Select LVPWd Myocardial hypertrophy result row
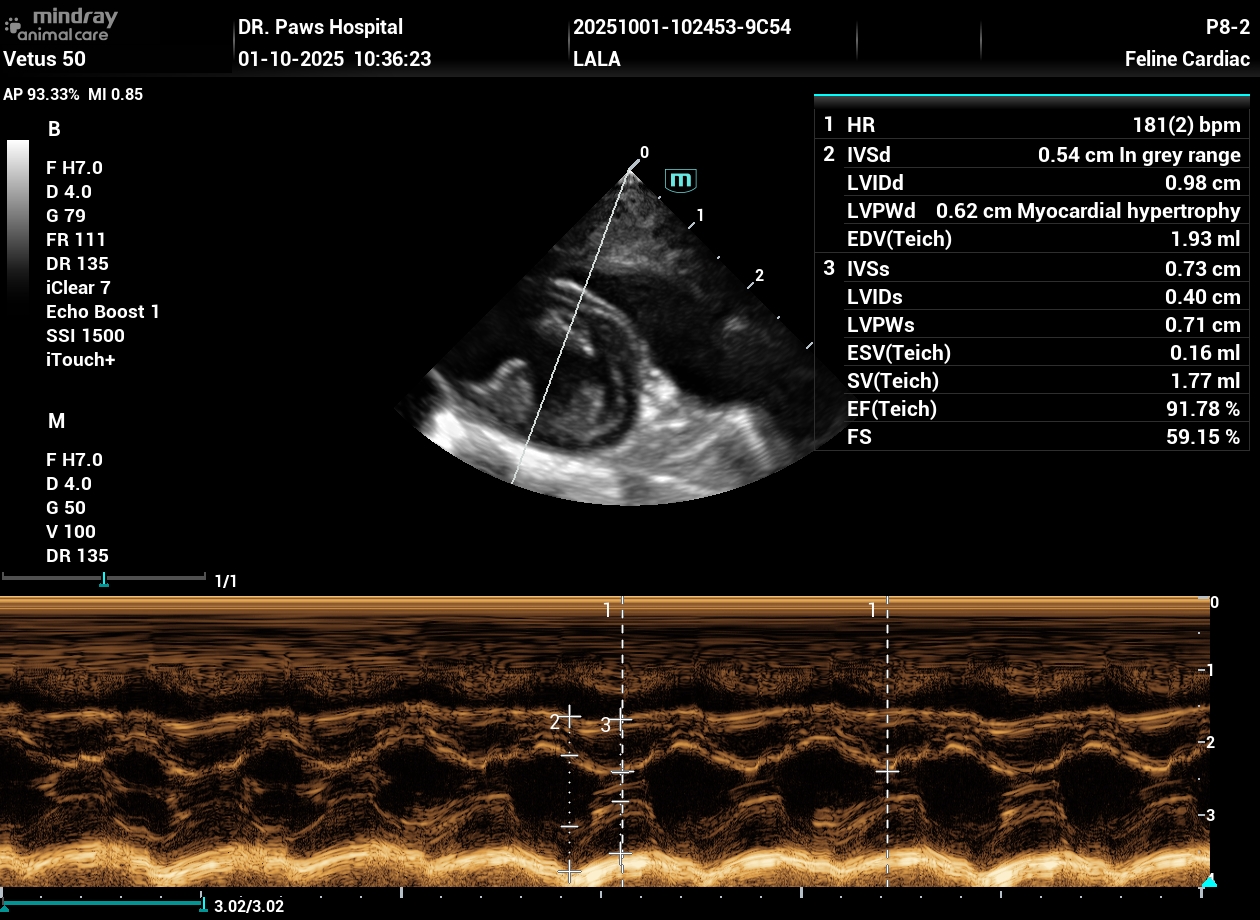 click(x=1031, y=211)
